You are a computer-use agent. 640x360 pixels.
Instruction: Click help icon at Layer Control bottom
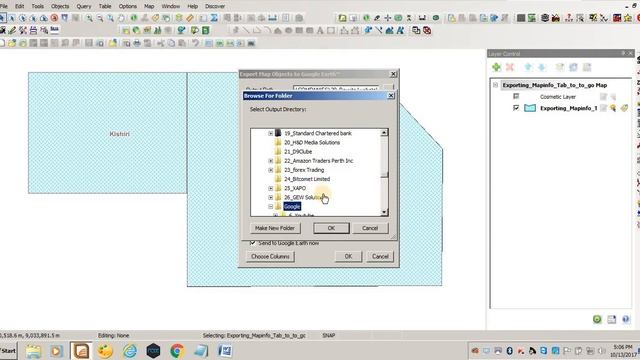(626, 319)
